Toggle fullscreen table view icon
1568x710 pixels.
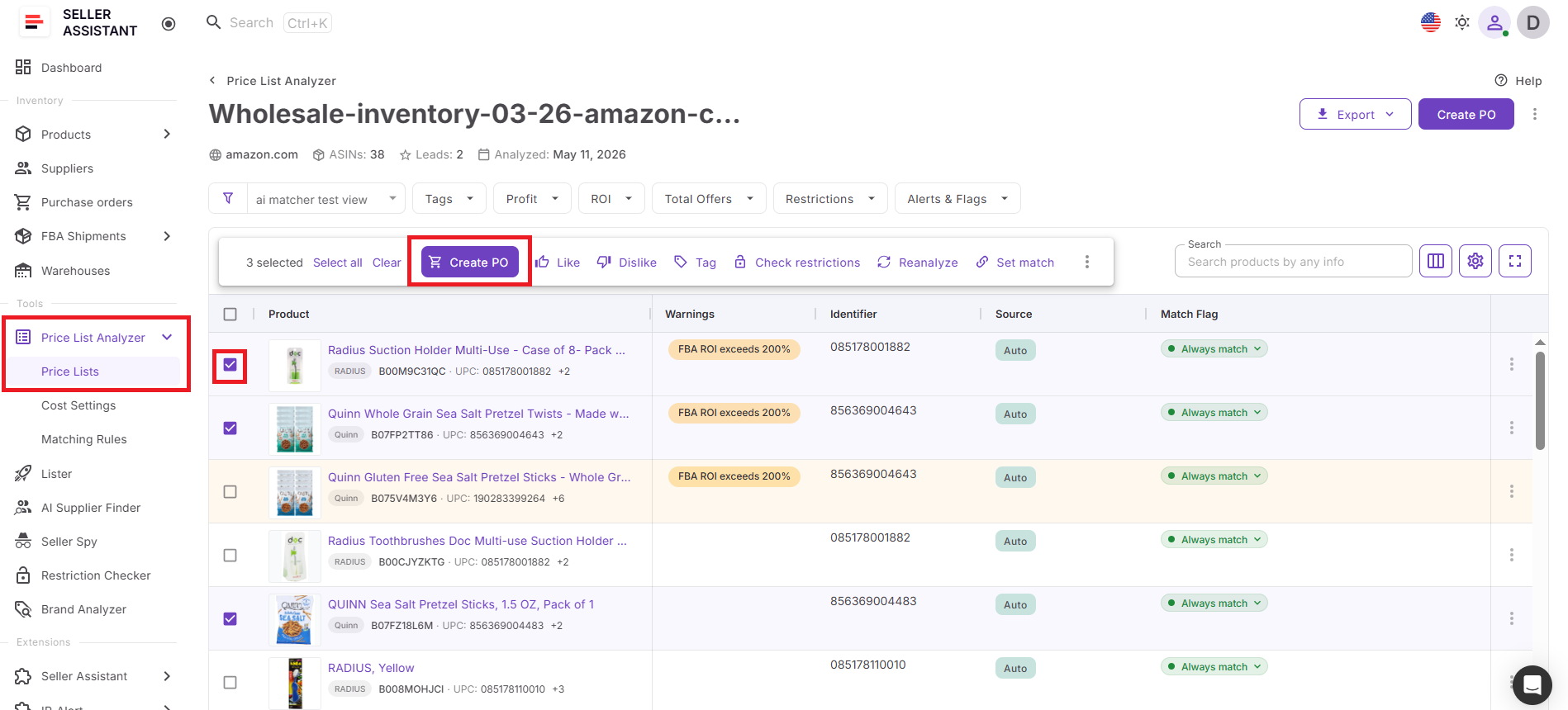1515,261
